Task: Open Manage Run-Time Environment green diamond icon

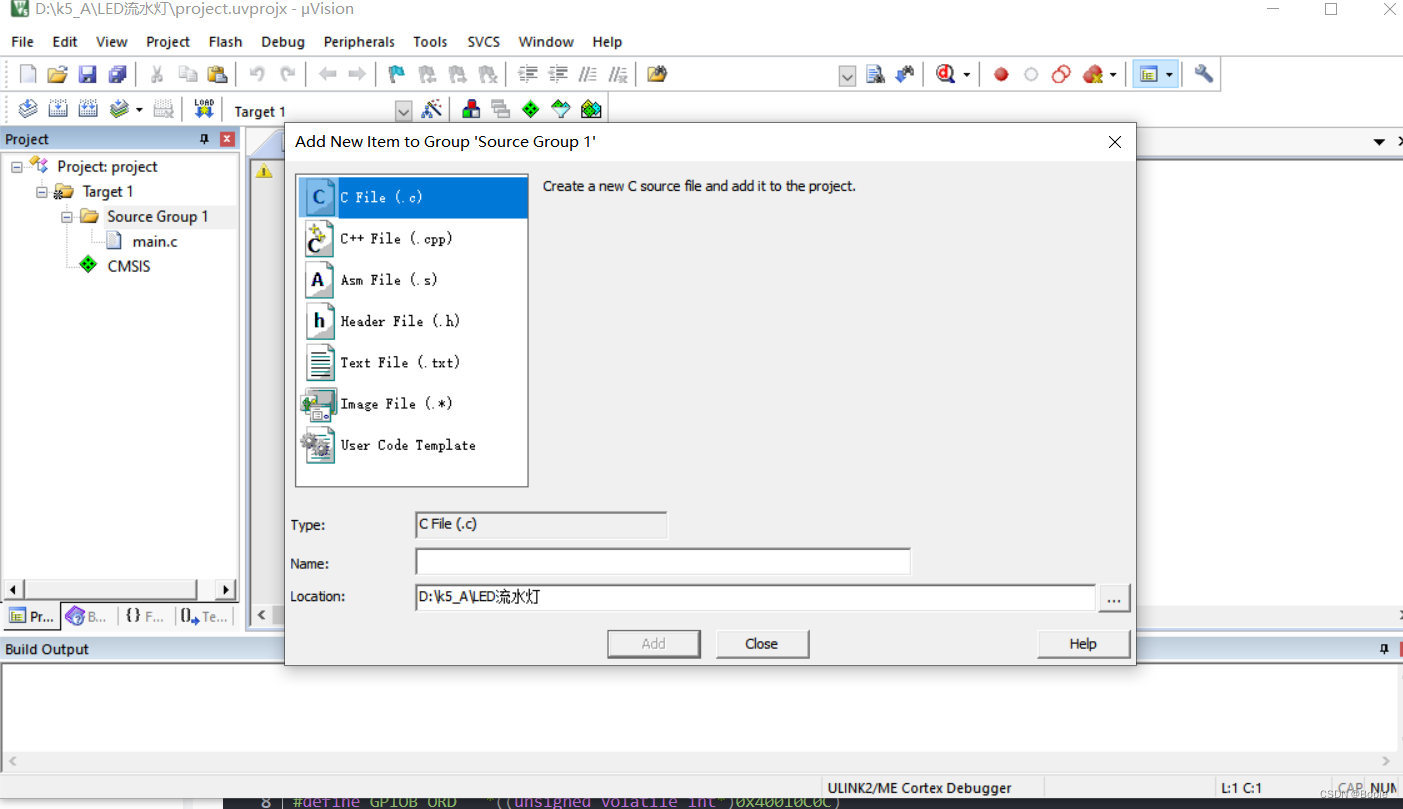Action: point(530,109)
